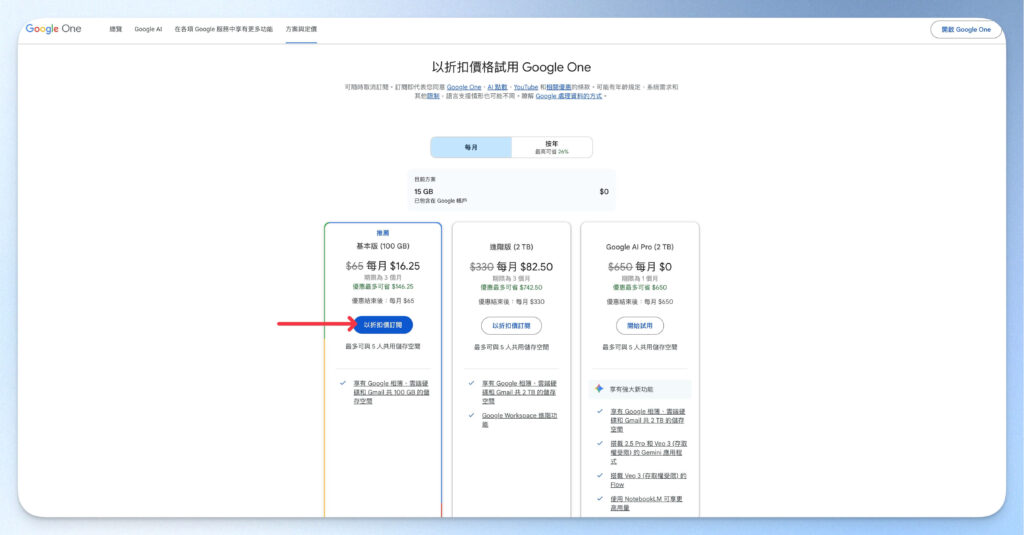The image size is (1024, 535).
Task: Click the 每月 $16.25 price
Action: [x=393, y=266]
